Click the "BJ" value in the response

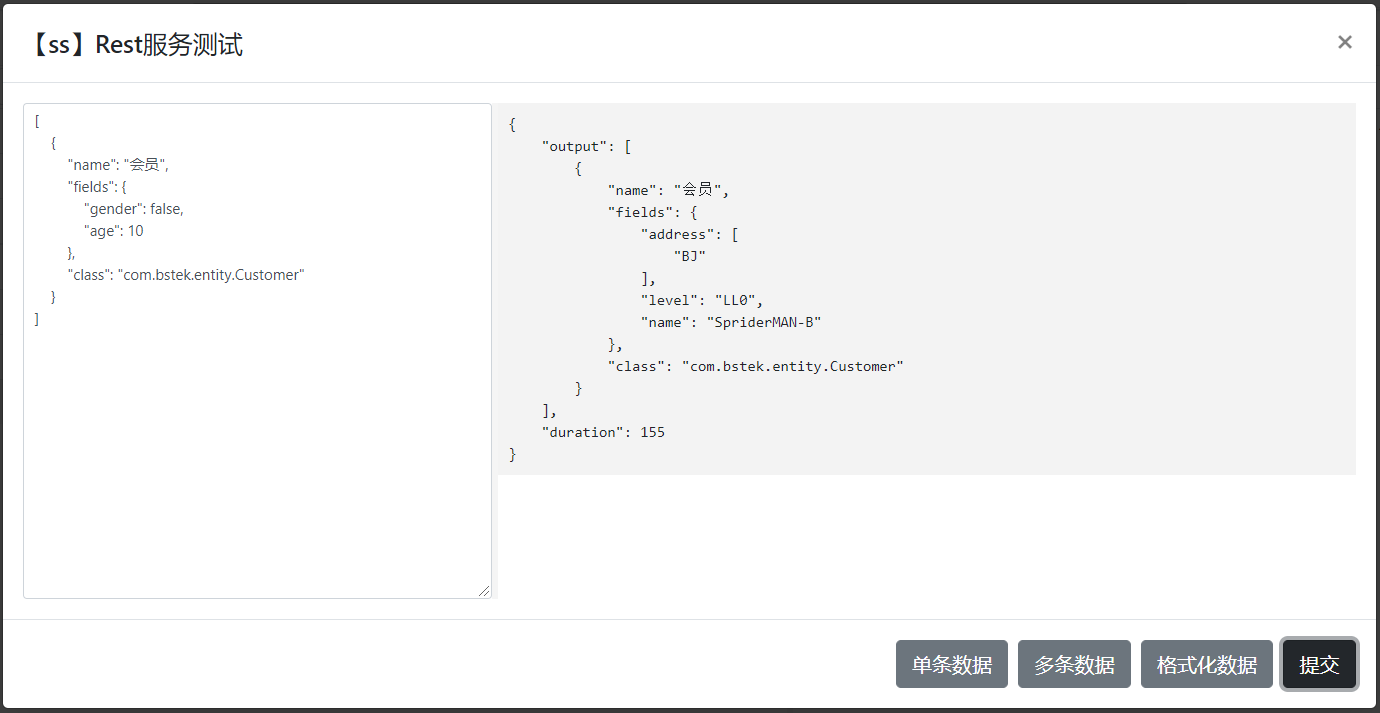point(690,256)
